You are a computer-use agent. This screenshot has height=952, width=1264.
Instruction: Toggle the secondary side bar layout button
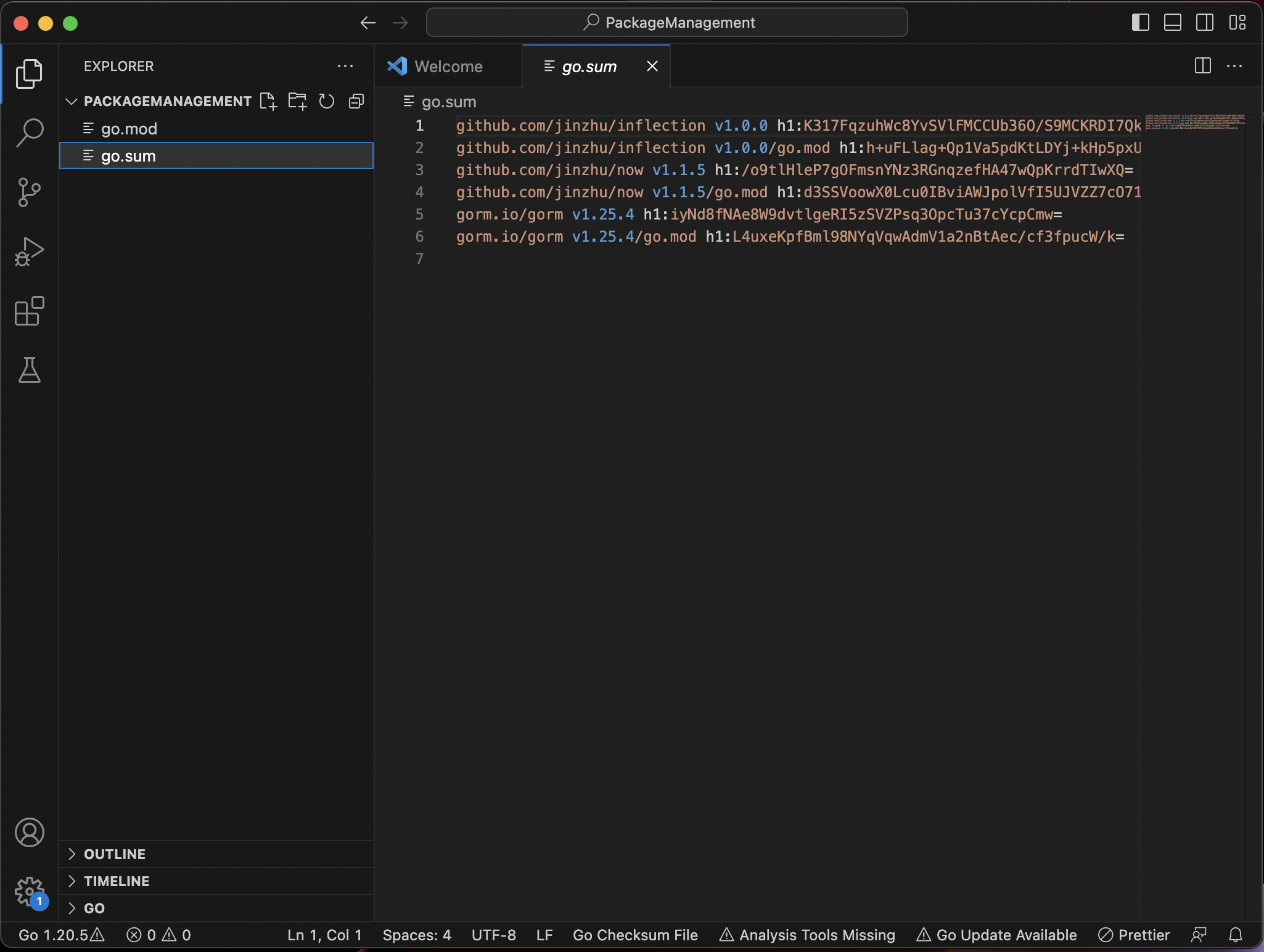[x=1204, y=23]
